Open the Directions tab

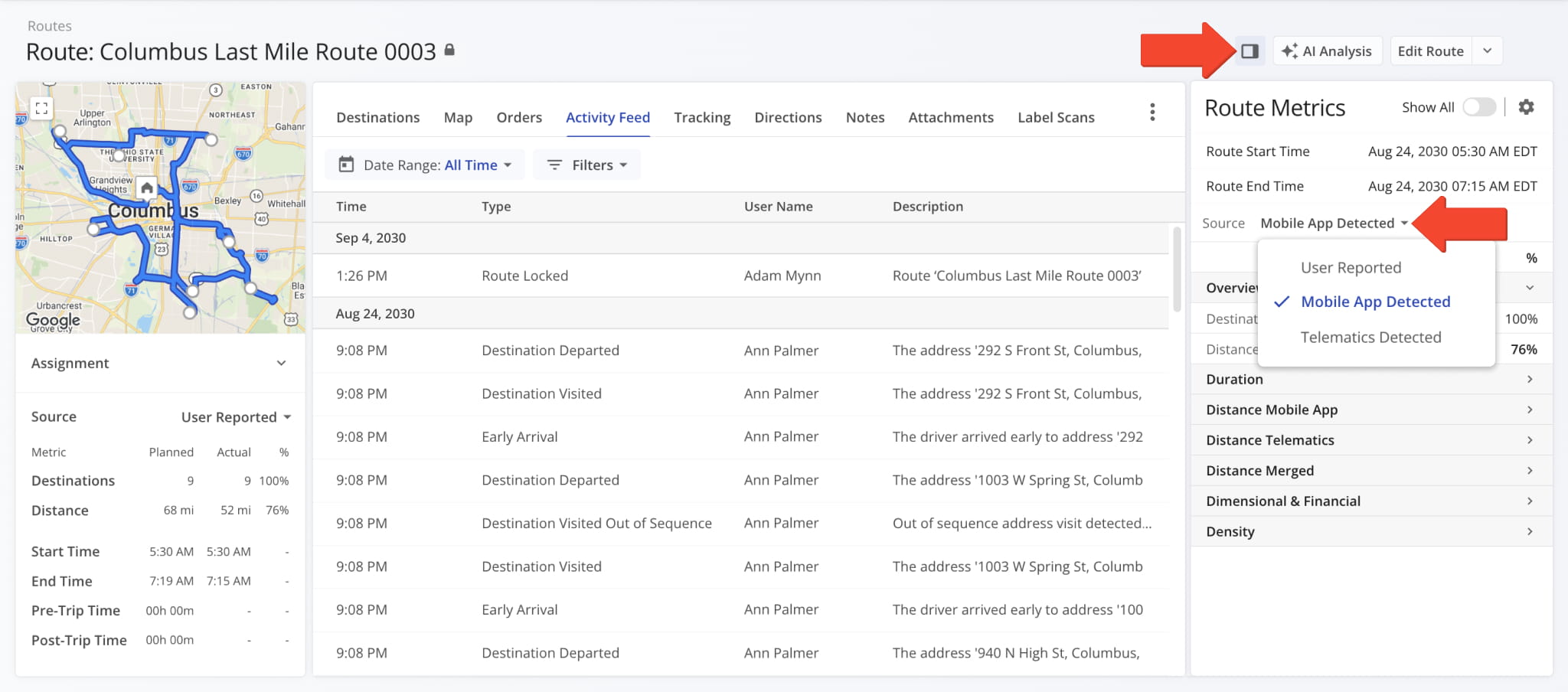[x=788, y=117]
